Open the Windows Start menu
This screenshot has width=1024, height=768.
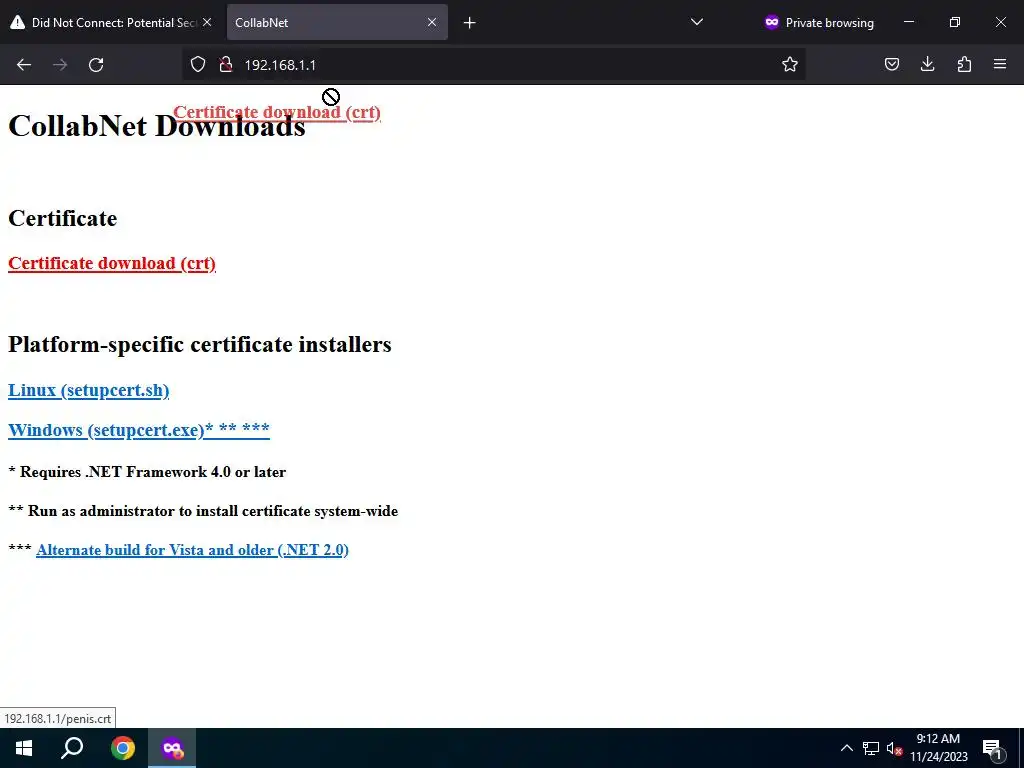click(x=24, y=748)
